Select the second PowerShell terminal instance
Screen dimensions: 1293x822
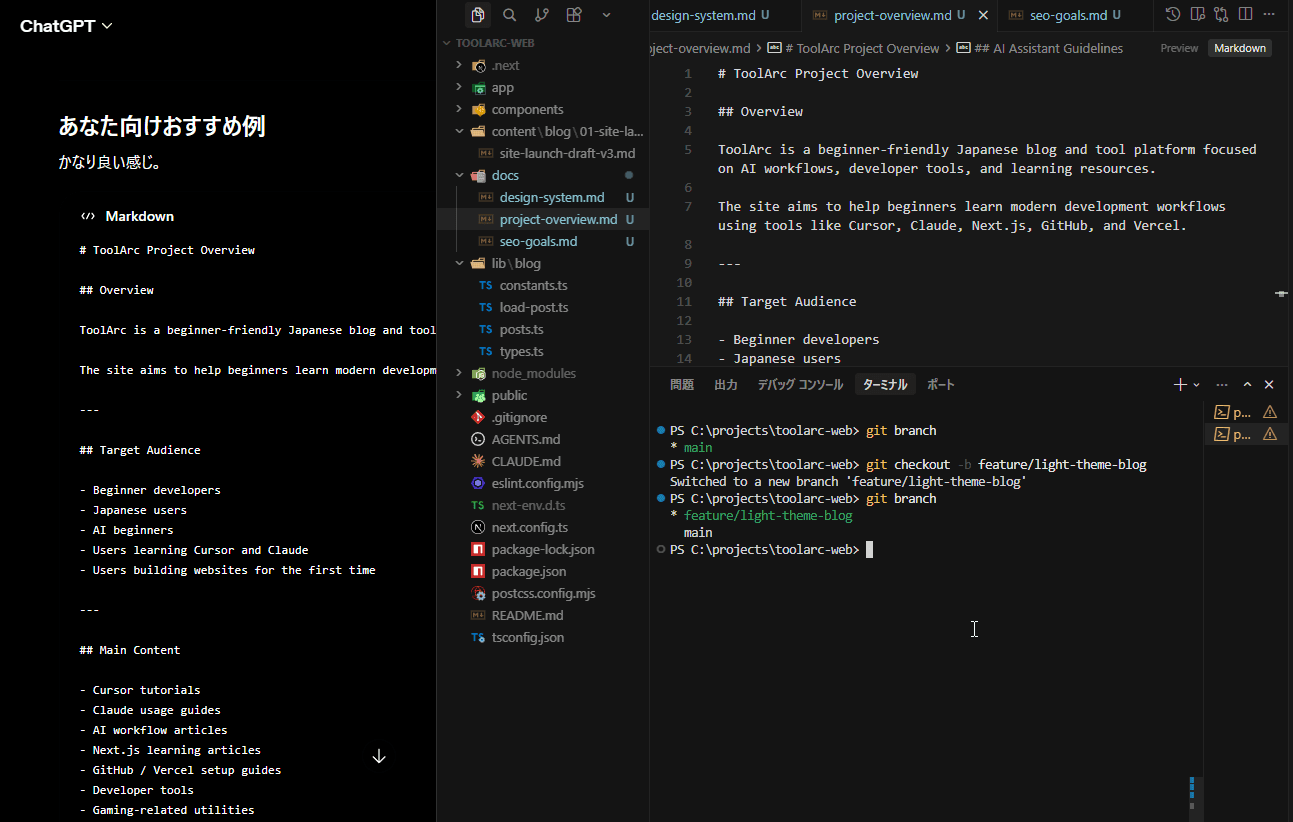[x=1246, y=434]
